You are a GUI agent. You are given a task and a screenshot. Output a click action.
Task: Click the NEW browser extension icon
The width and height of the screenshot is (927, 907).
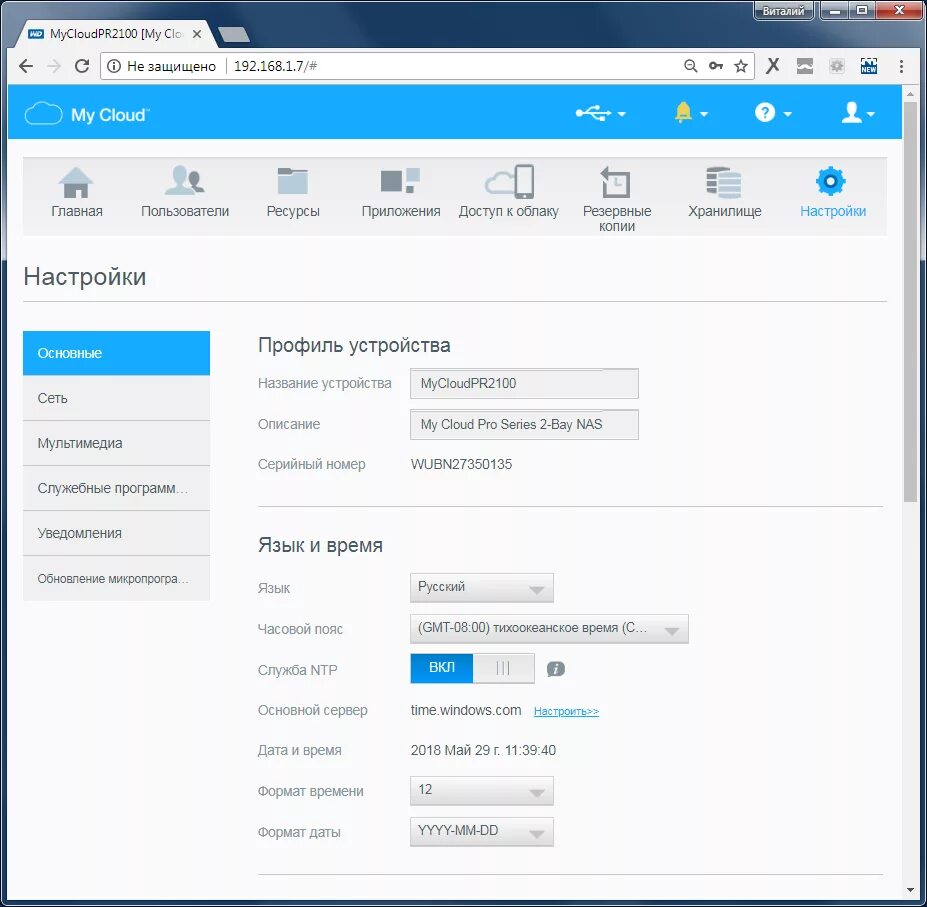click(x=868, y=66)
